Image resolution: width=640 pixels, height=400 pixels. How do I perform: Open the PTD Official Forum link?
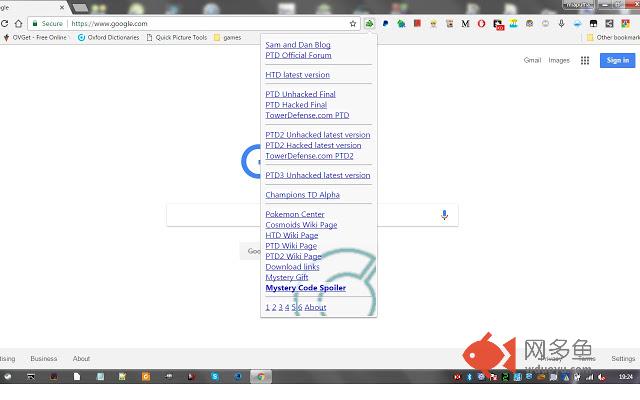pyautogui.click(x=298, y=55)
